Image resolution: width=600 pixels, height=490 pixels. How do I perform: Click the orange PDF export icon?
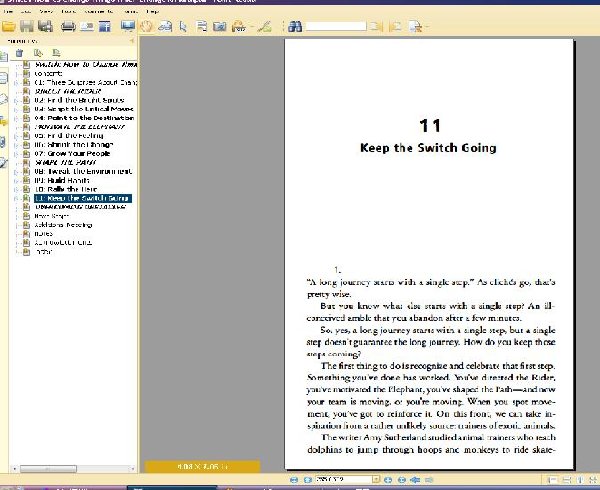(x=239, y=26)
